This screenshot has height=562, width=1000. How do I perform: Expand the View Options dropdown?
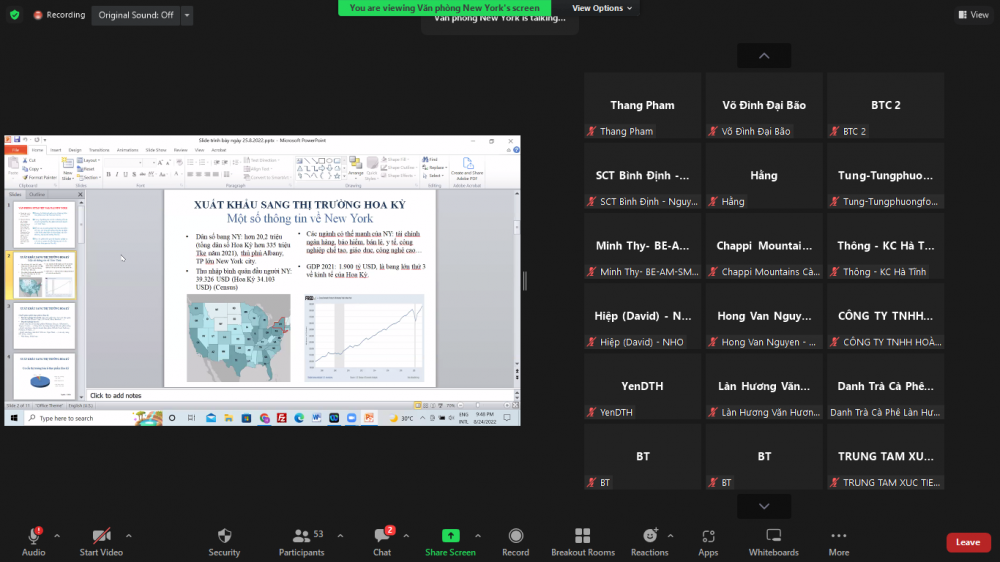coord(602,8)
